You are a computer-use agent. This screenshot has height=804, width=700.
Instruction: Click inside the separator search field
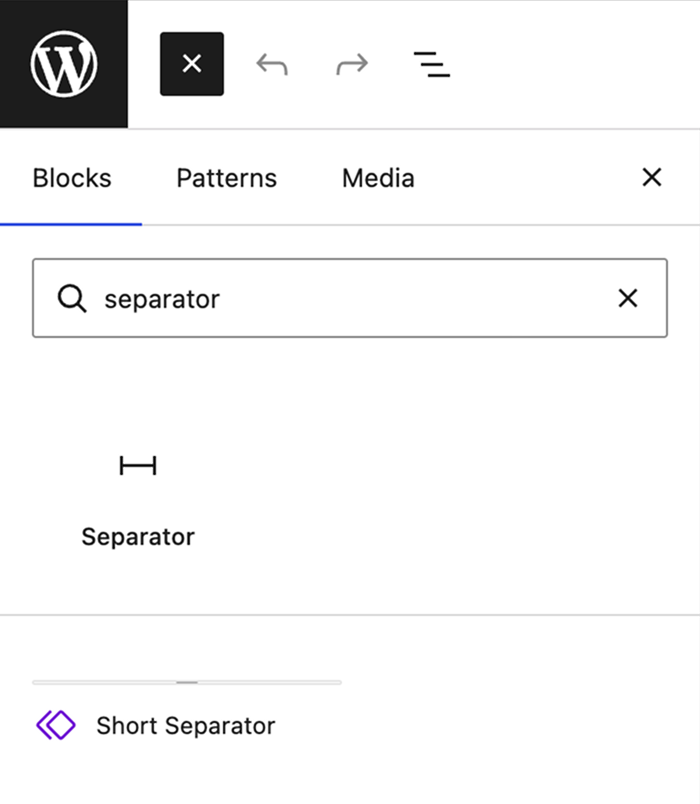(300, 298)
